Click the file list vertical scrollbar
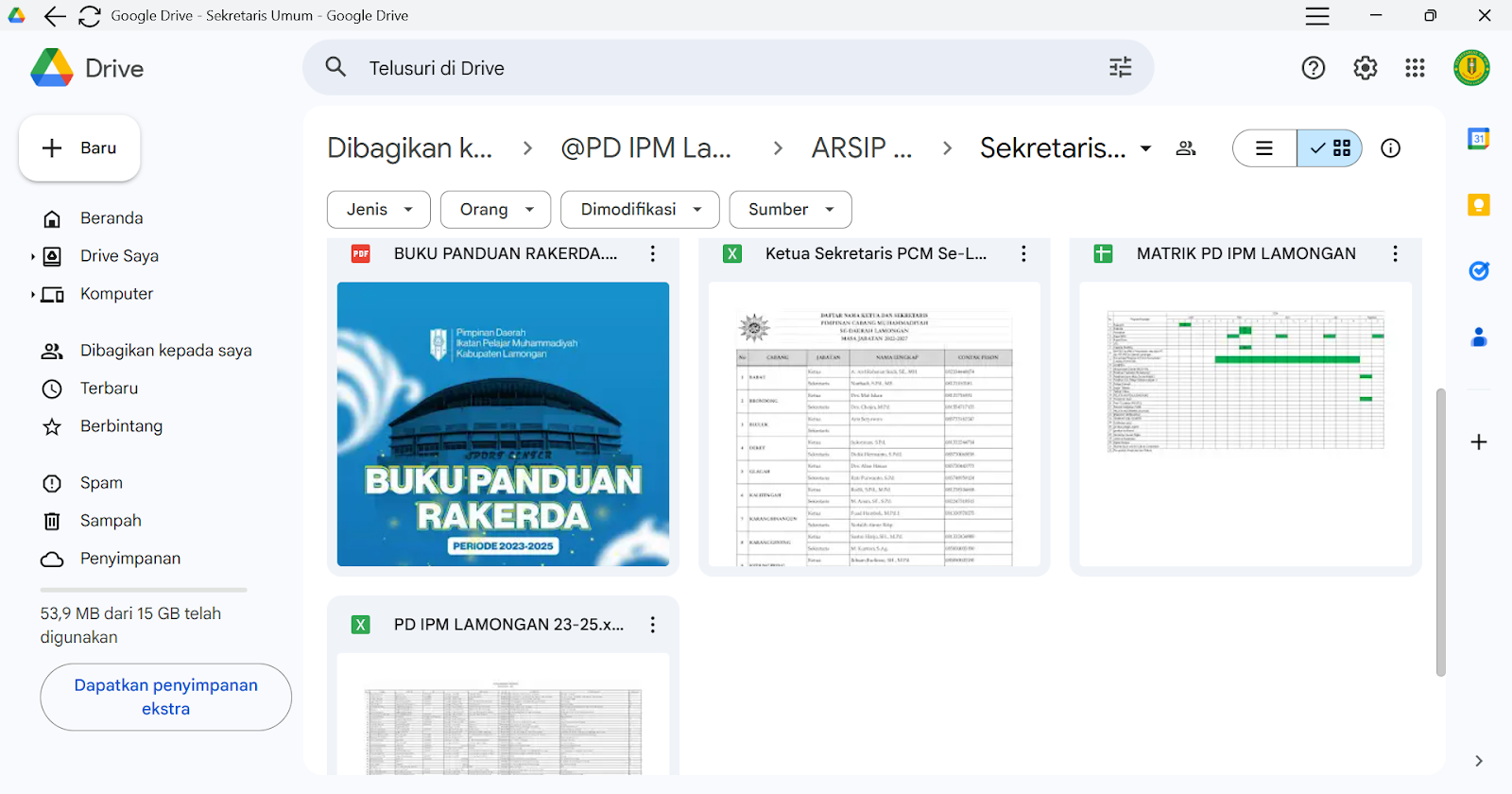 (1440, 531)
